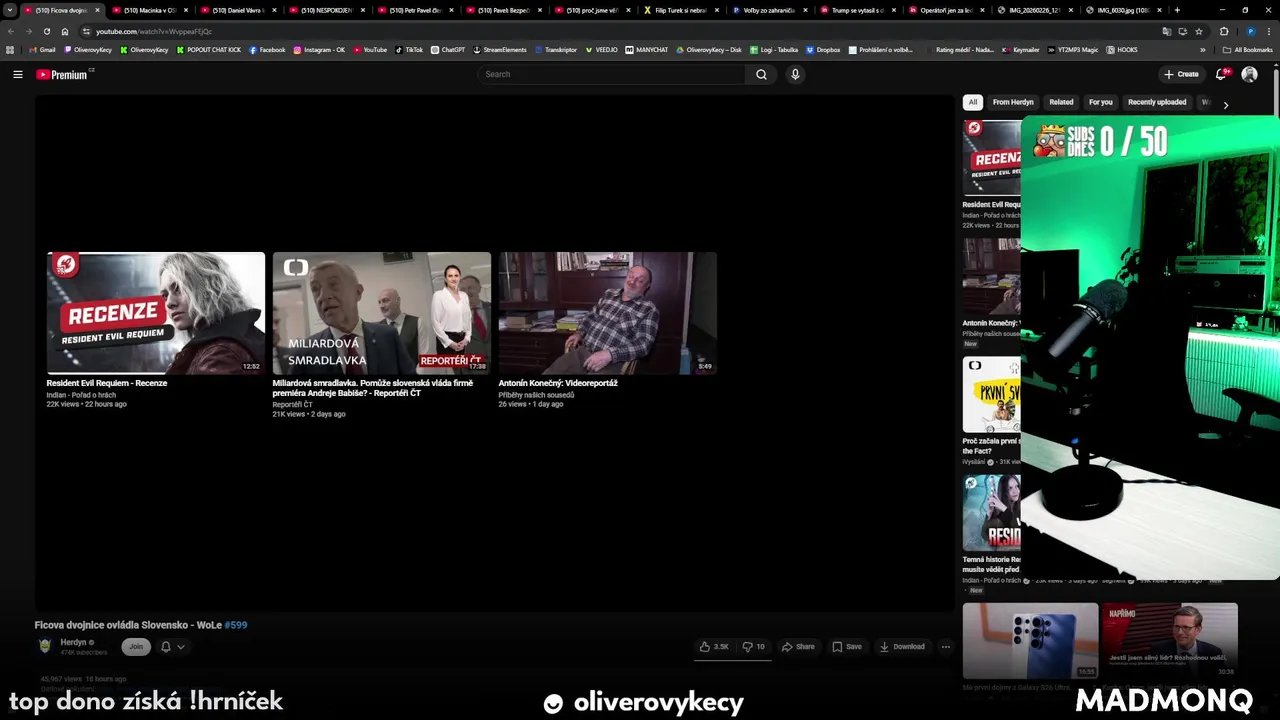The image size is (1280, 720).
Task: Open the browser extensions puzzle icon
Action: pyautogui.click(x=1224, y=31)
